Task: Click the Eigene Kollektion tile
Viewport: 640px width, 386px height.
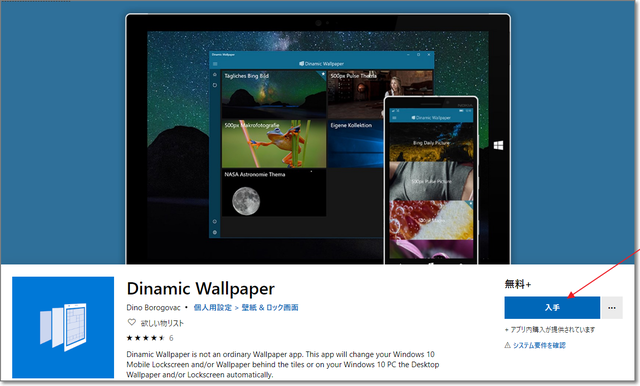Action: click(356, 143)
